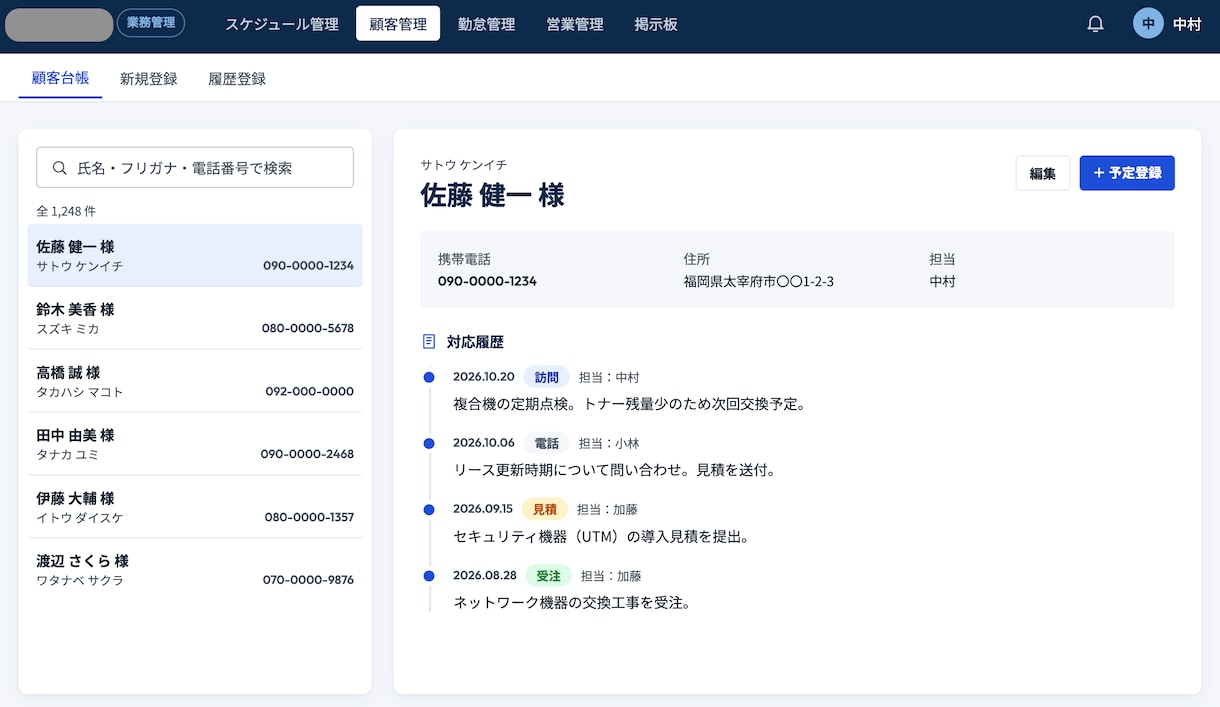Image resolution: width=1220 pixels, height=707 pixels.
Task: Click timeline dot for 2026.10.06
Action: pyautogui.click(x=429, y=443)
